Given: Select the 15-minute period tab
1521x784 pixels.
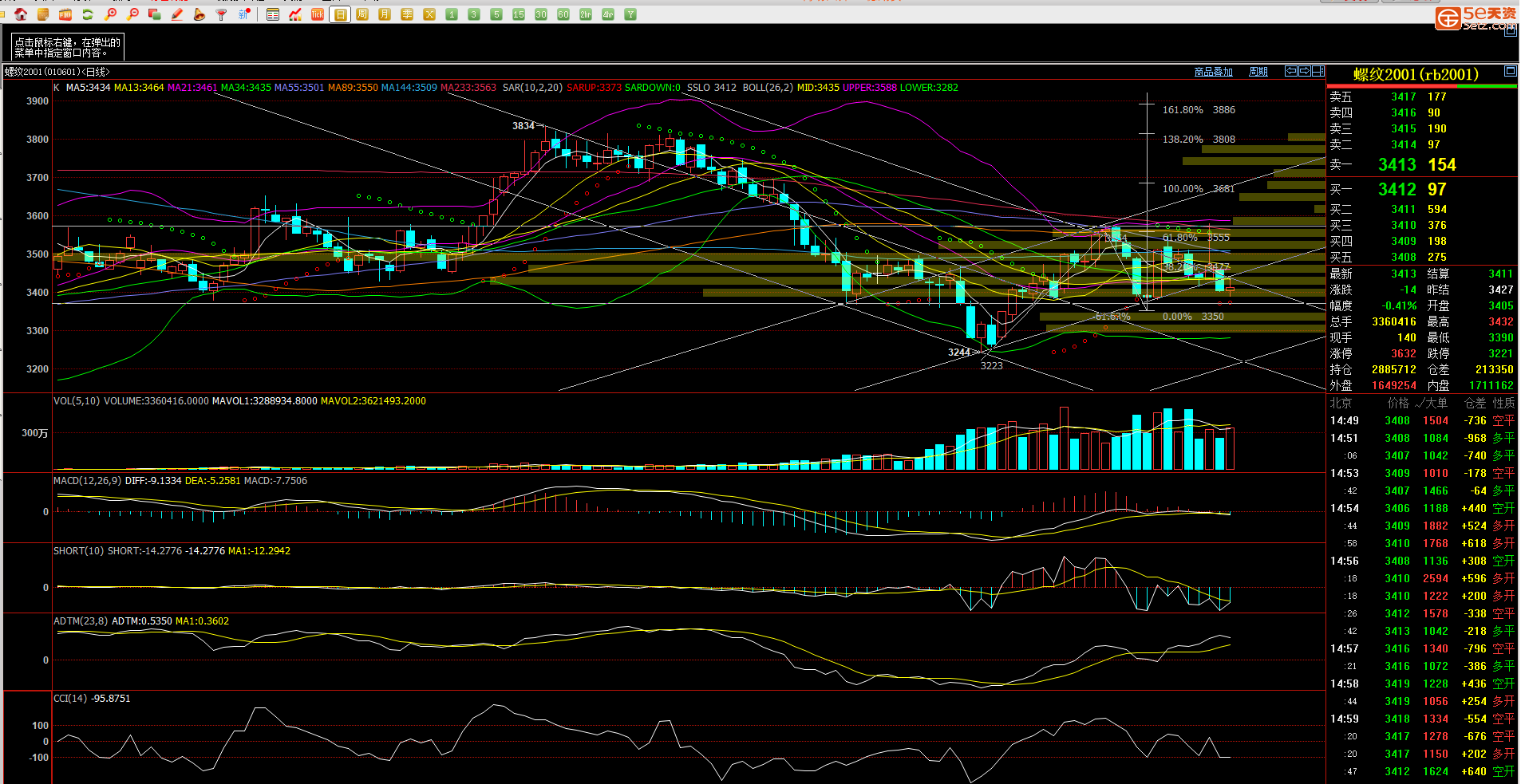Looking at the screenshot, I should pyautogui.click(x=519, y=14).
